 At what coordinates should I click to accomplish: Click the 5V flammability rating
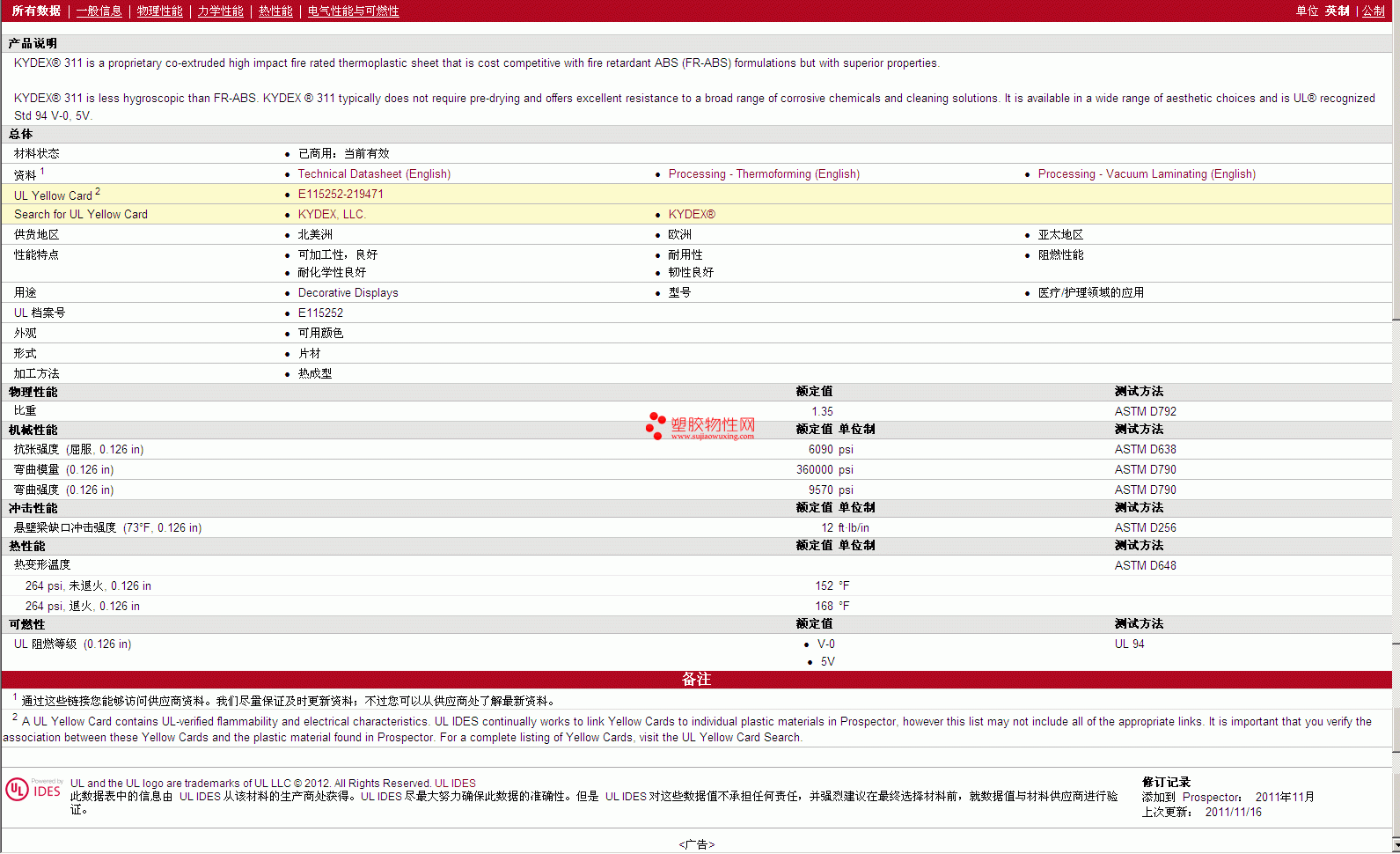[827, 662]
